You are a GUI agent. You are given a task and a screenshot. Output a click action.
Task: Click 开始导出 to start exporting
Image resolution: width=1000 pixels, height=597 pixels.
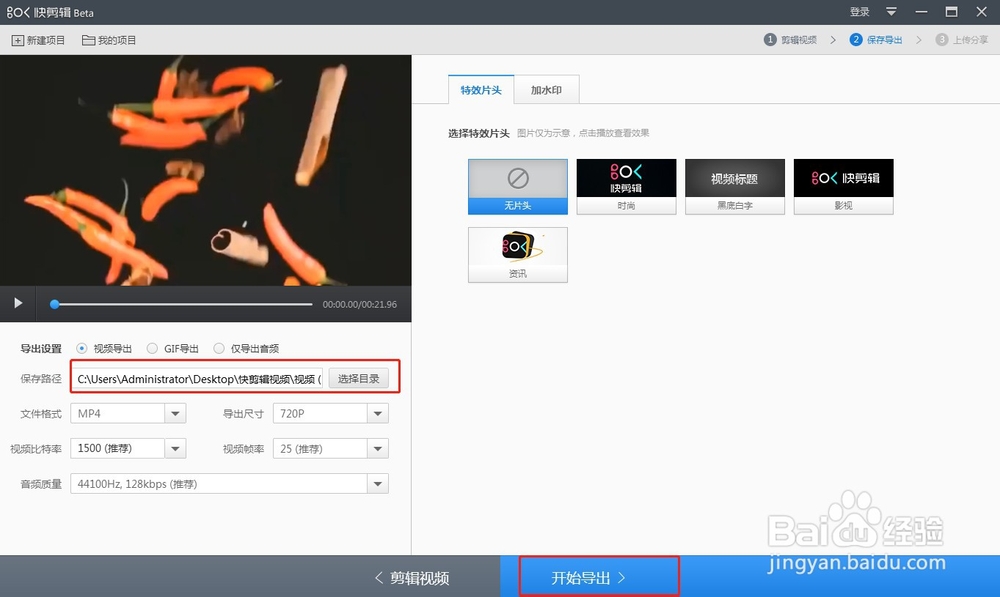click(599, 575)
